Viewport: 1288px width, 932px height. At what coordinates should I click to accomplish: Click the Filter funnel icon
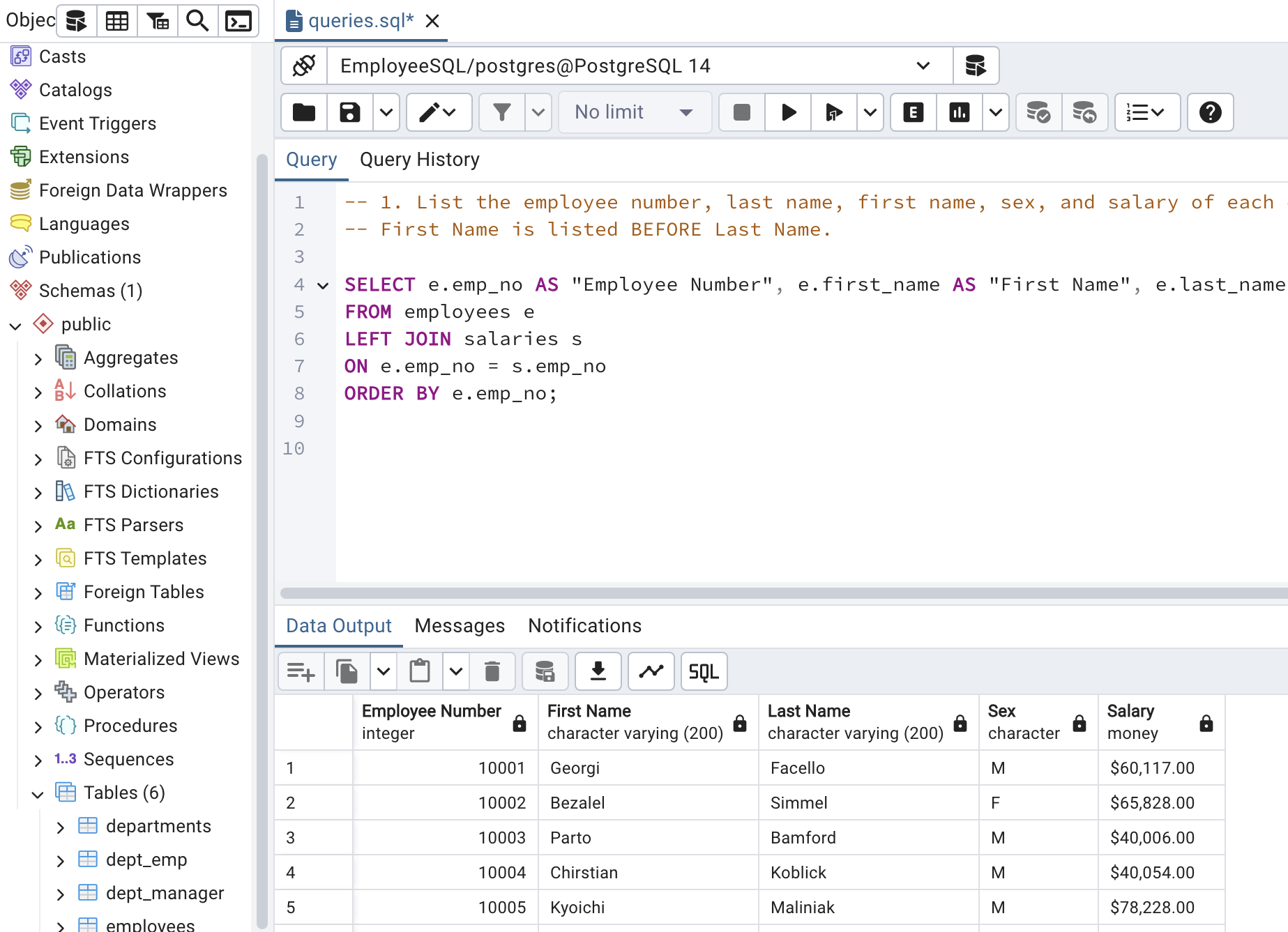click(502, 112)
